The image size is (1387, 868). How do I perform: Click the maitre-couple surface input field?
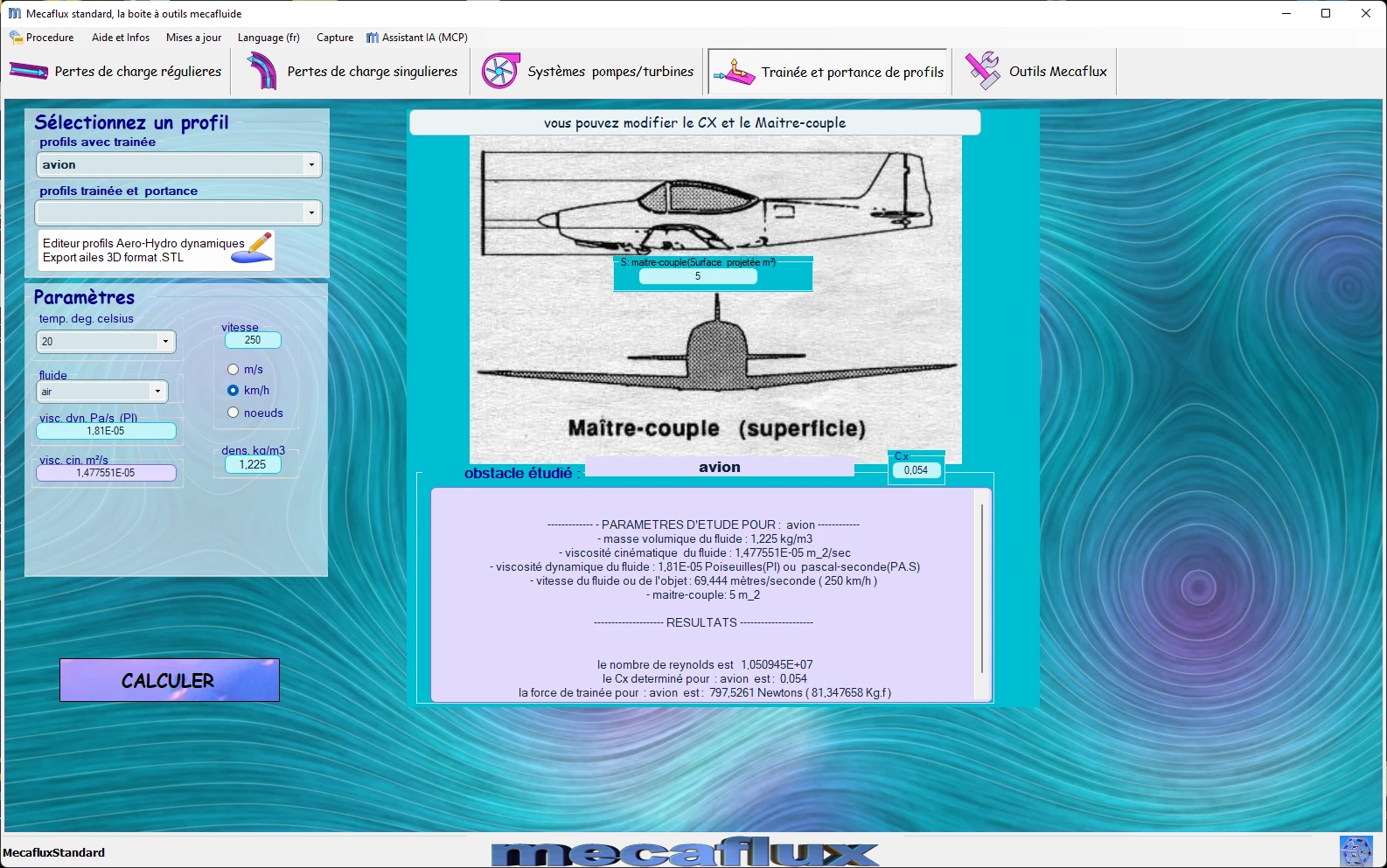click(x=698, y=276)
